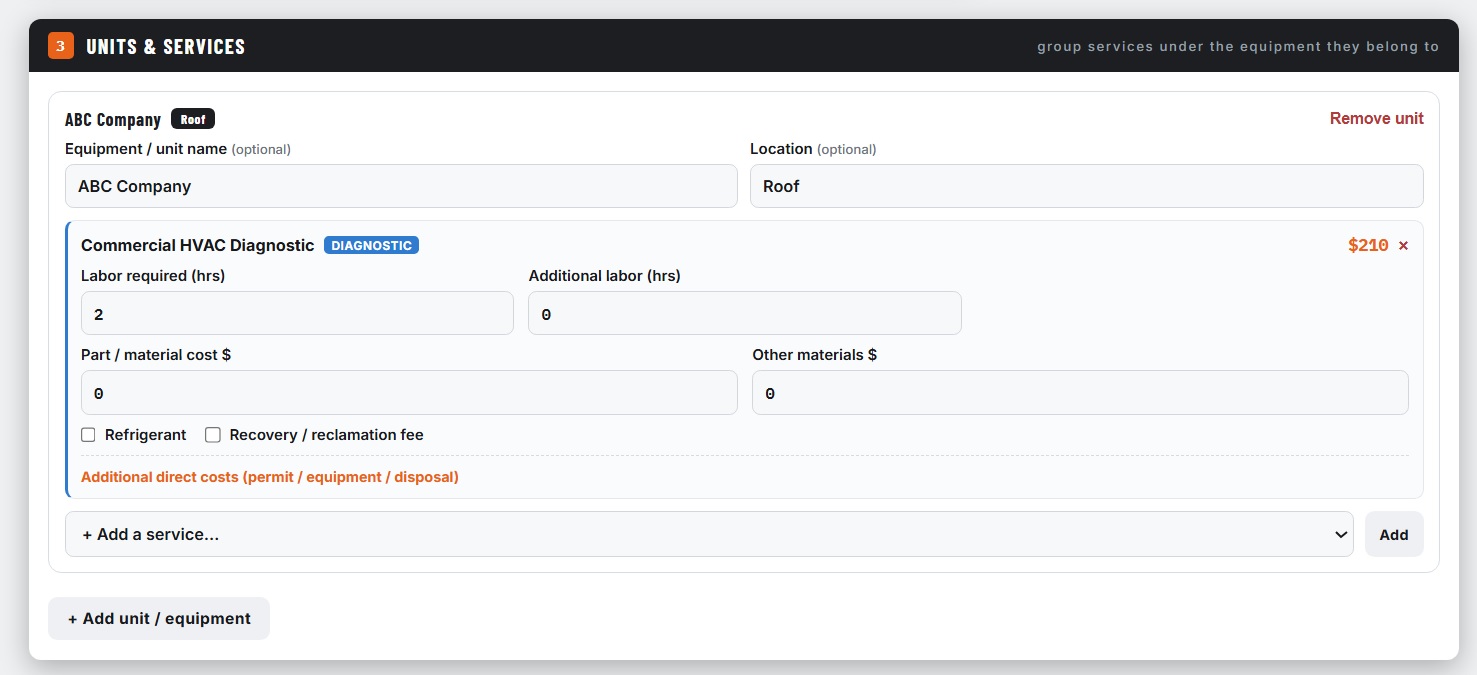Select the Labor required (hrs) field
This screenshot has height=675, width=1477.
pyautogui.click(x=297, y=314)
